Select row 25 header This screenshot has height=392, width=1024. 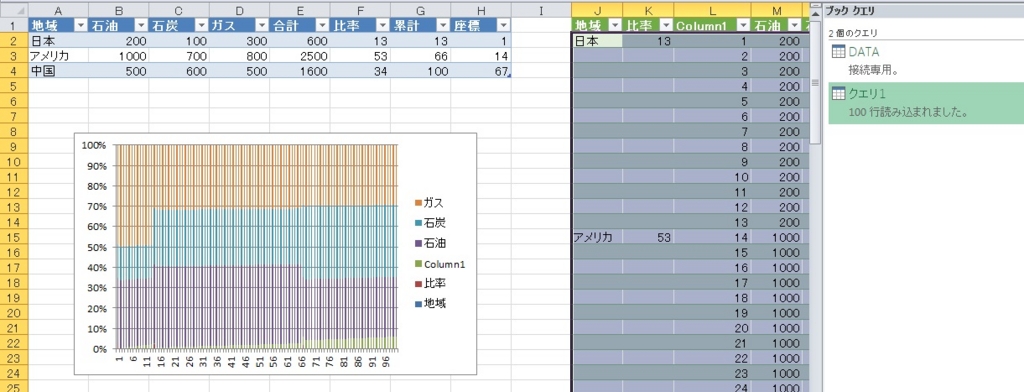[x=14, y=387]
